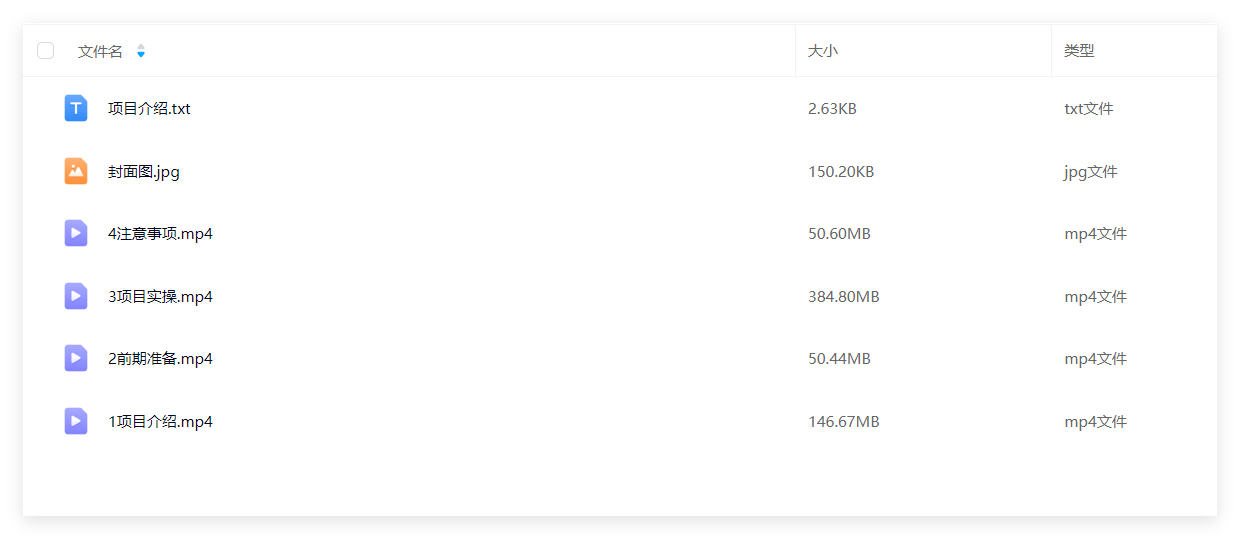
Task: Click the image icon for 封面图.jpg
Action: [76, 171]
